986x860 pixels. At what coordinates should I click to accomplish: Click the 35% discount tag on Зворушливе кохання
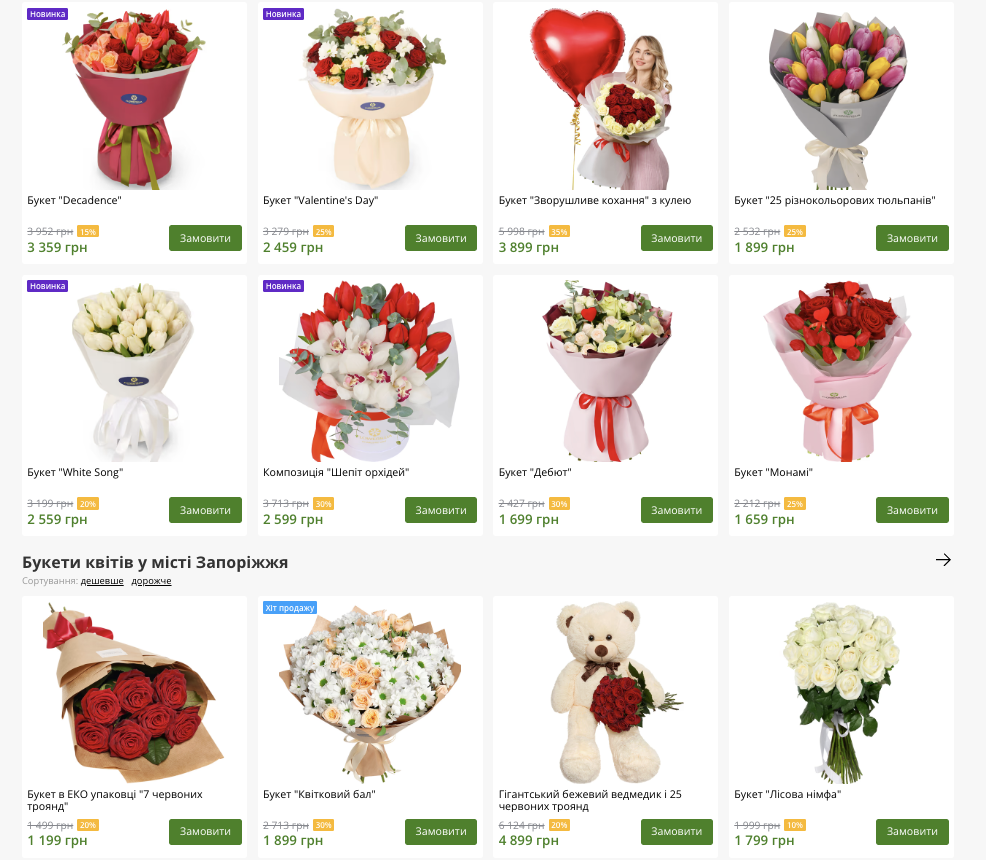[x=559, y=231]
